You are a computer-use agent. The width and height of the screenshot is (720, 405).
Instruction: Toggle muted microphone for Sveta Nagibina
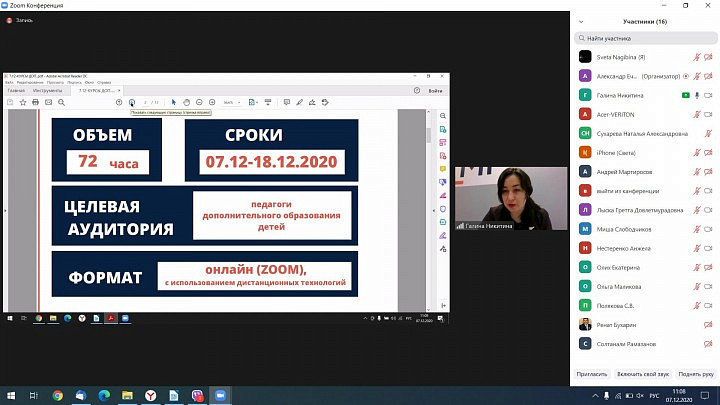pos(695,57)
